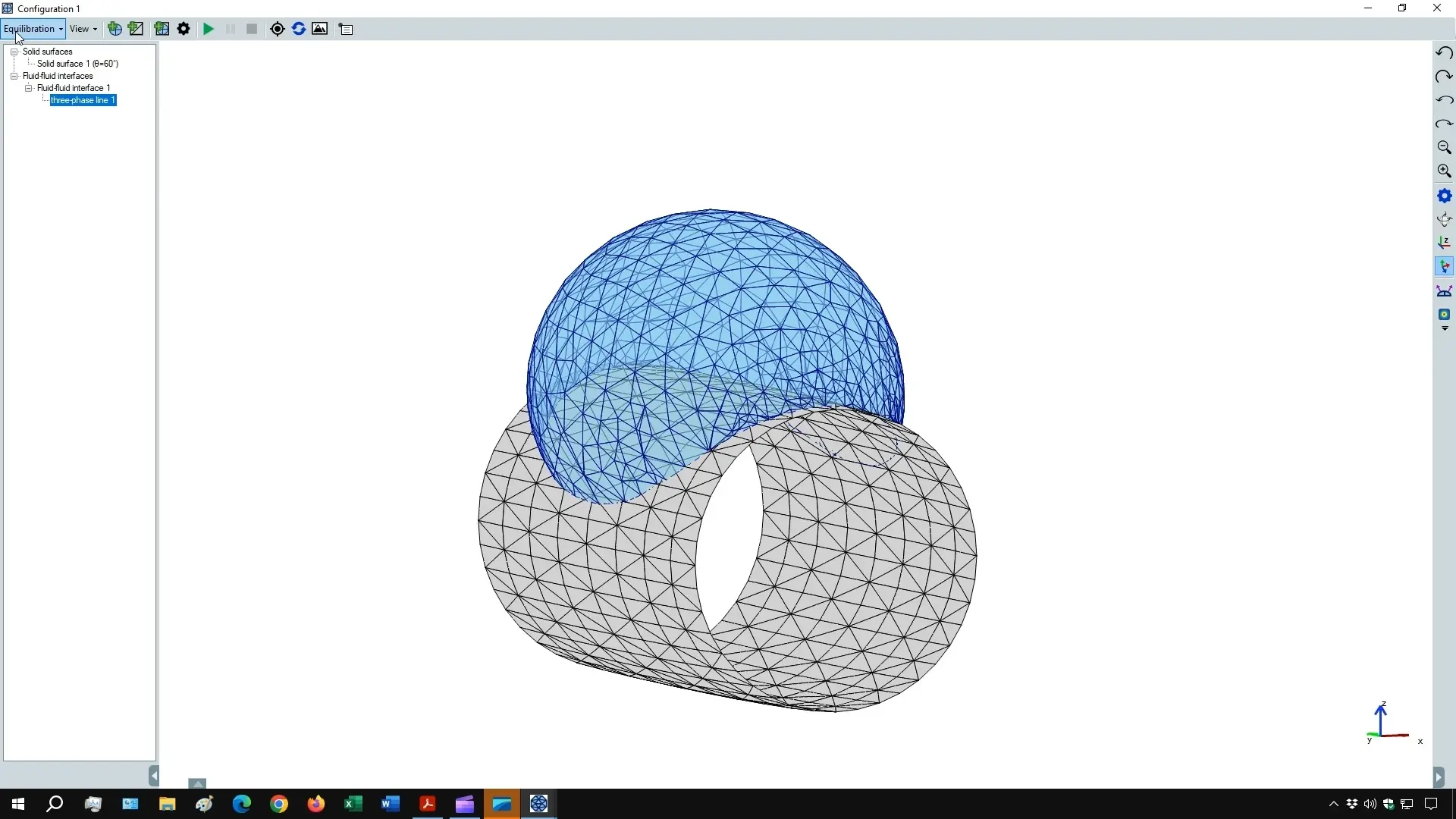Toggle the pause button in the toolbar
The image size is (1456, 819).
tap(231, 29)
